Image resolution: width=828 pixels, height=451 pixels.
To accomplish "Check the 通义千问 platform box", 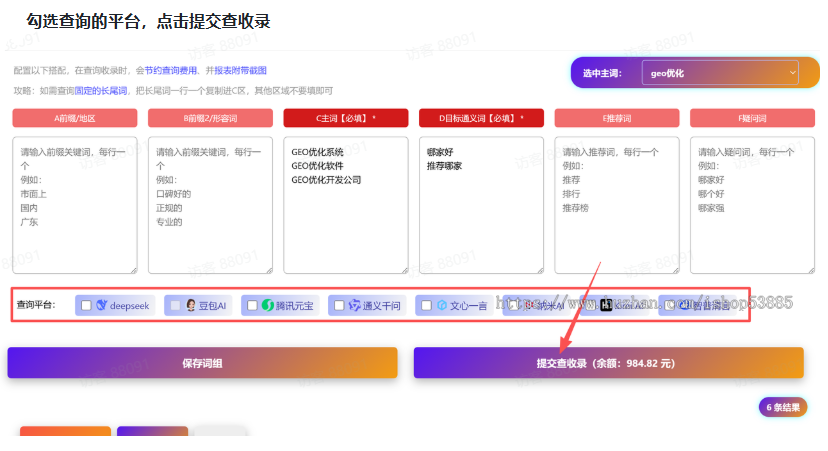I will coord(339,305).
